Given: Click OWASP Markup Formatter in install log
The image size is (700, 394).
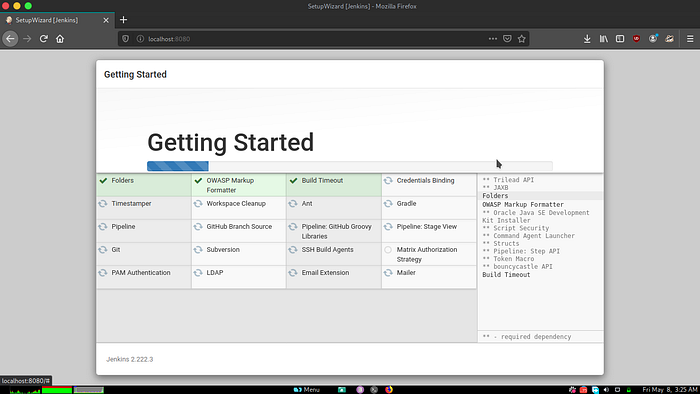Looking at the screenshot, I should pyautogui.click(x=523, y=204).
